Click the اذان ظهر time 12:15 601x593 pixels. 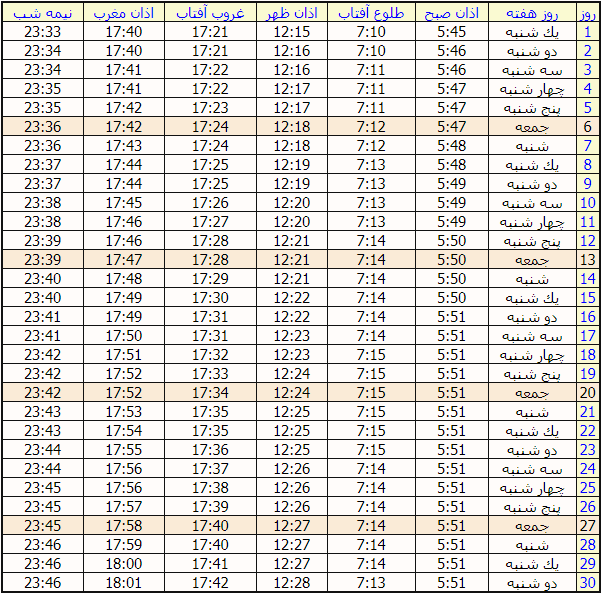292,31
